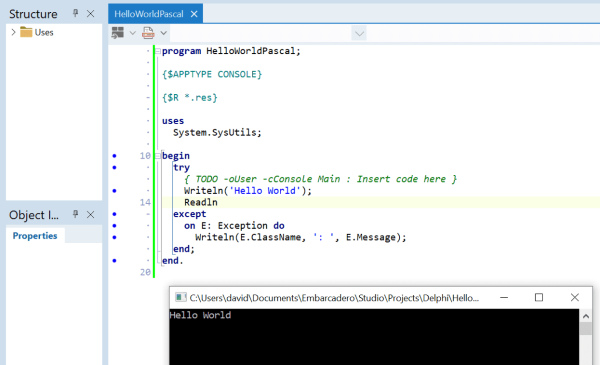Collapse the begin code block fold marker
The width and height of the screenshot is (600, 365).
(158, 156)
